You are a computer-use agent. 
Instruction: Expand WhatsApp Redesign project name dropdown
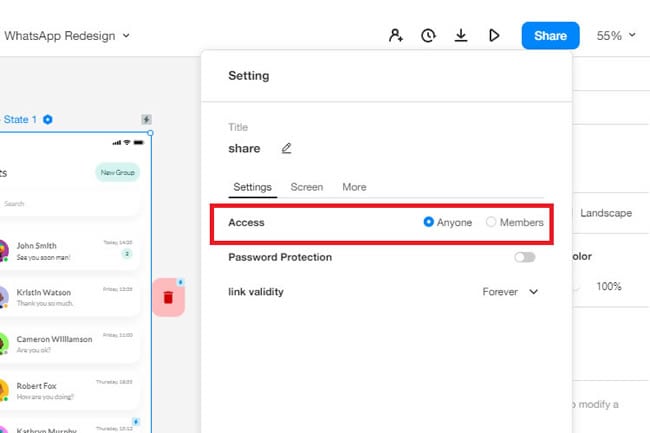pos(67,36)
